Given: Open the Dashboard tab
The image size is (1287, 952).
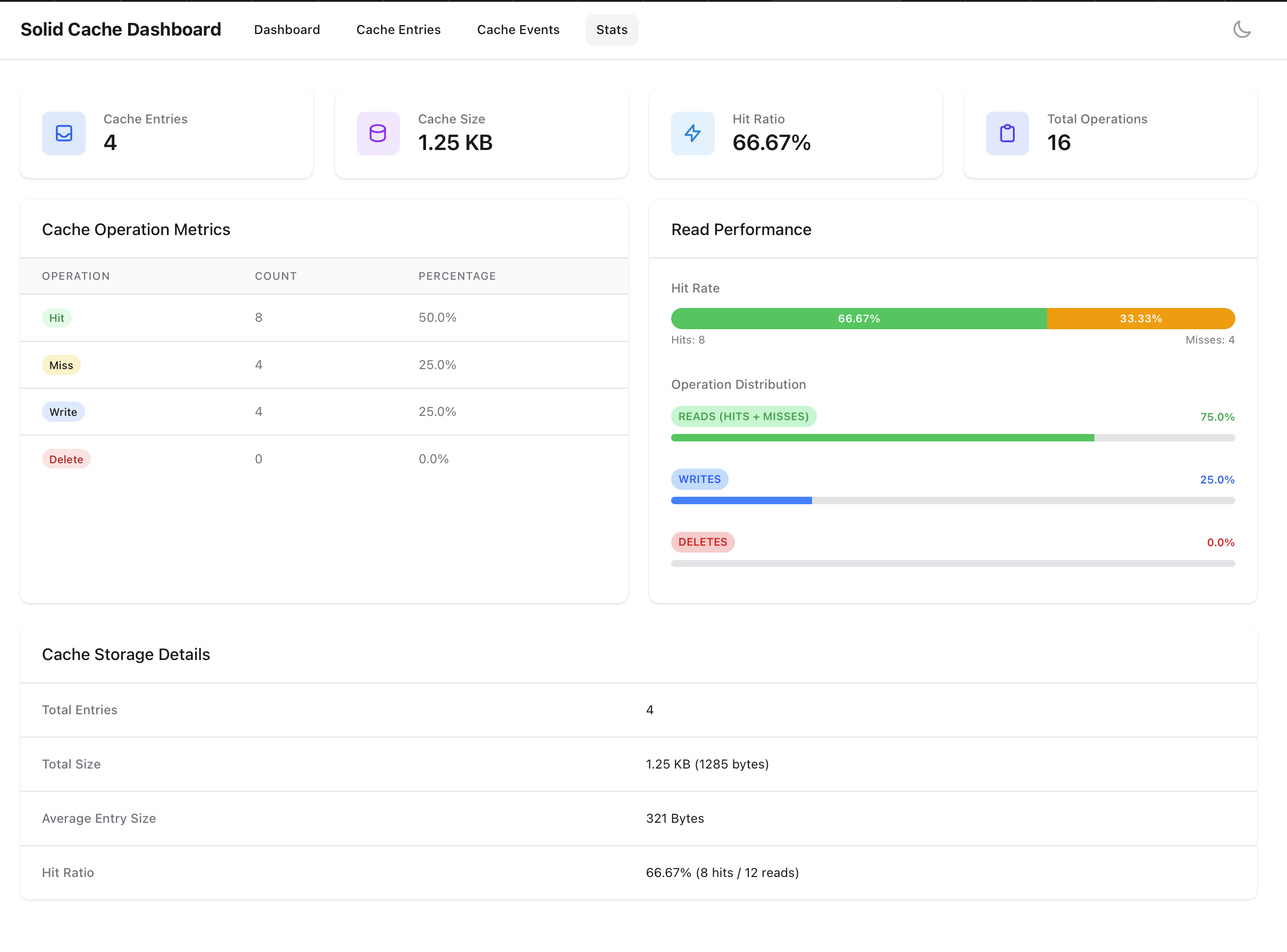Looking at the screenshot, I should pyautogui.click(x=287, y=30).
